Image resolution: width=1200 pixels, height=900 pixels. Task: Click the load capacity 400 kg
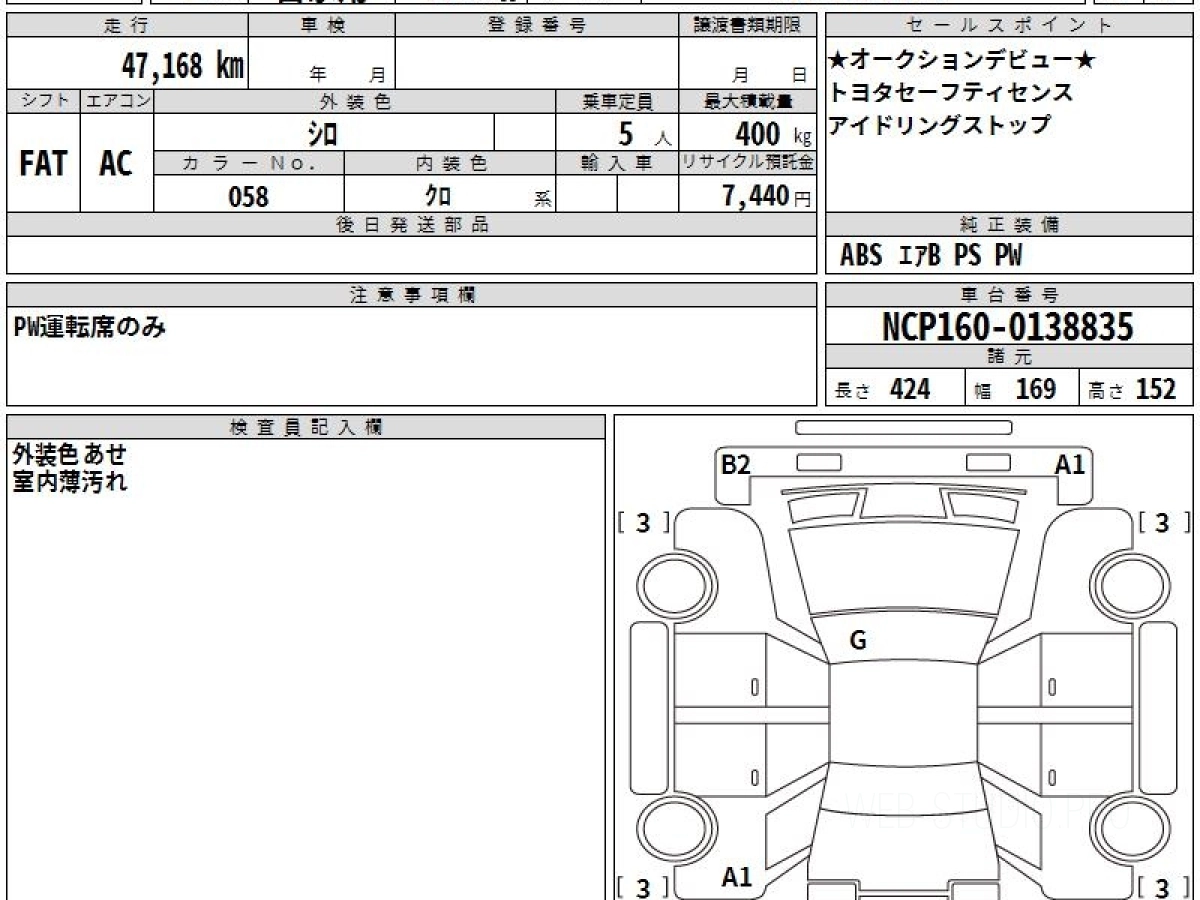(x=773, y=133)
